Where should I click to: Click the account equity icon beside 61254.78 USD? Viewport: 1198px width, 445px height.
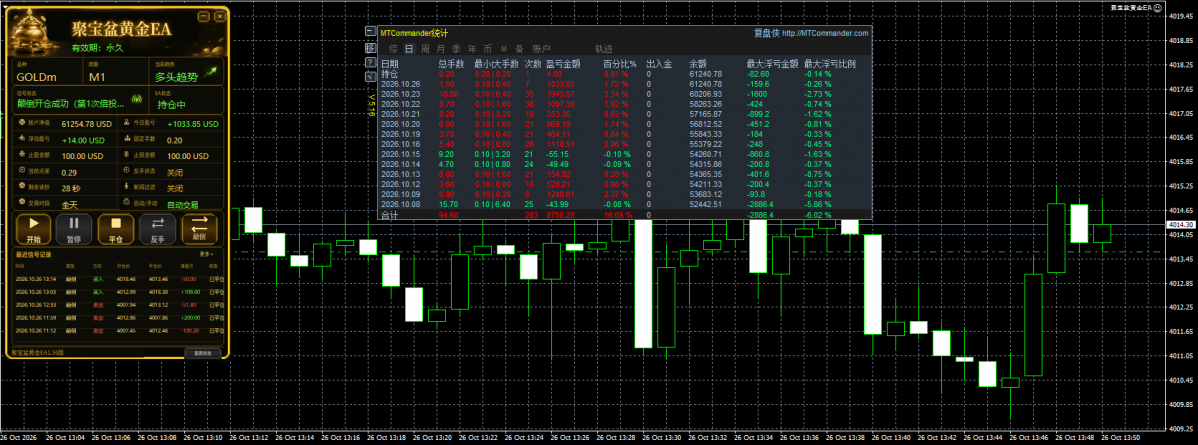21,122
